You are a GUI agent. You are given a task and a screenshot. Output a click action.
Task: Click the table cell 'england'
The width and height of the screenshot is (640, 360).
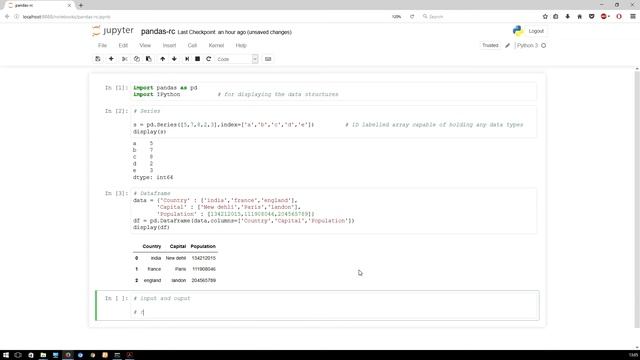coord(152,280)
